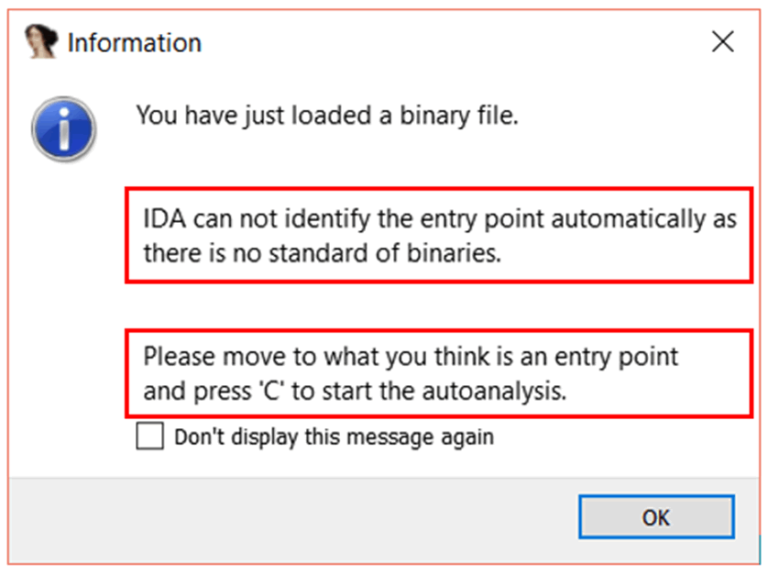Click the empty title bar right of "Information"
This screenshot has width=768, height=575.
click(x=450, y=42)
